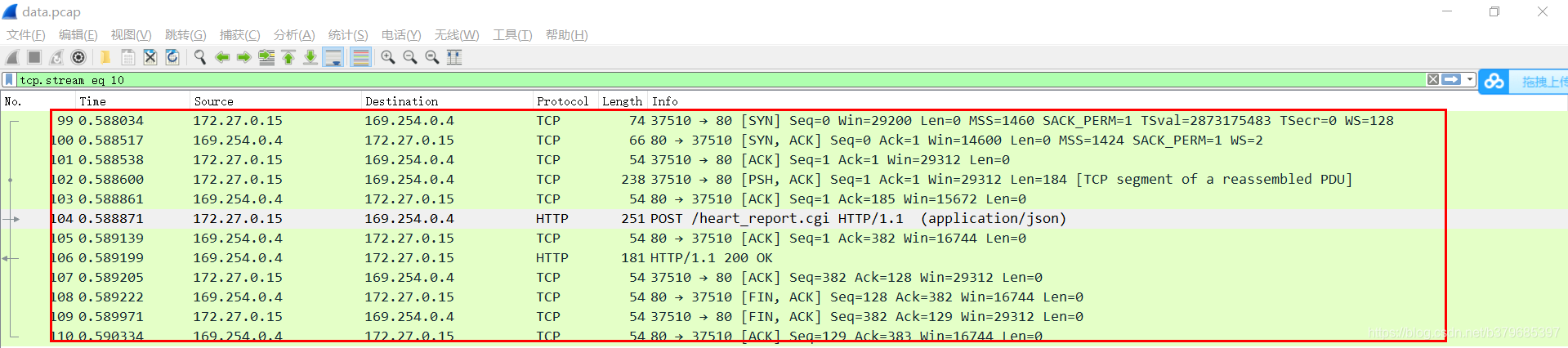Click the Baidu cloud upload icon
The width and height of the screenshot is (1568, 348).
coord(1494,81)
